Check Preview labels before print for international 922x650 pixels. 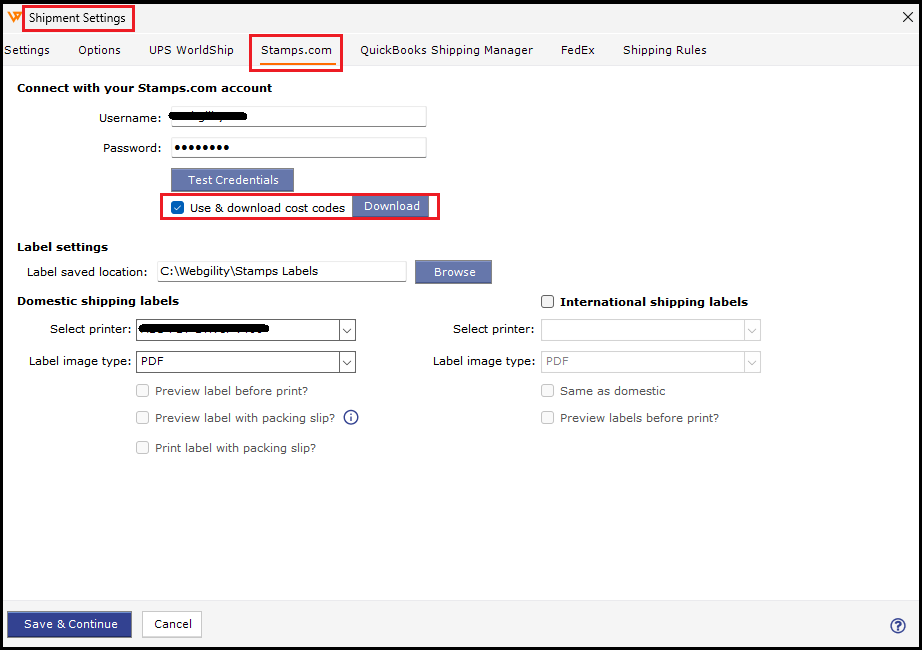pyautogui.click(x=547, y=418)
